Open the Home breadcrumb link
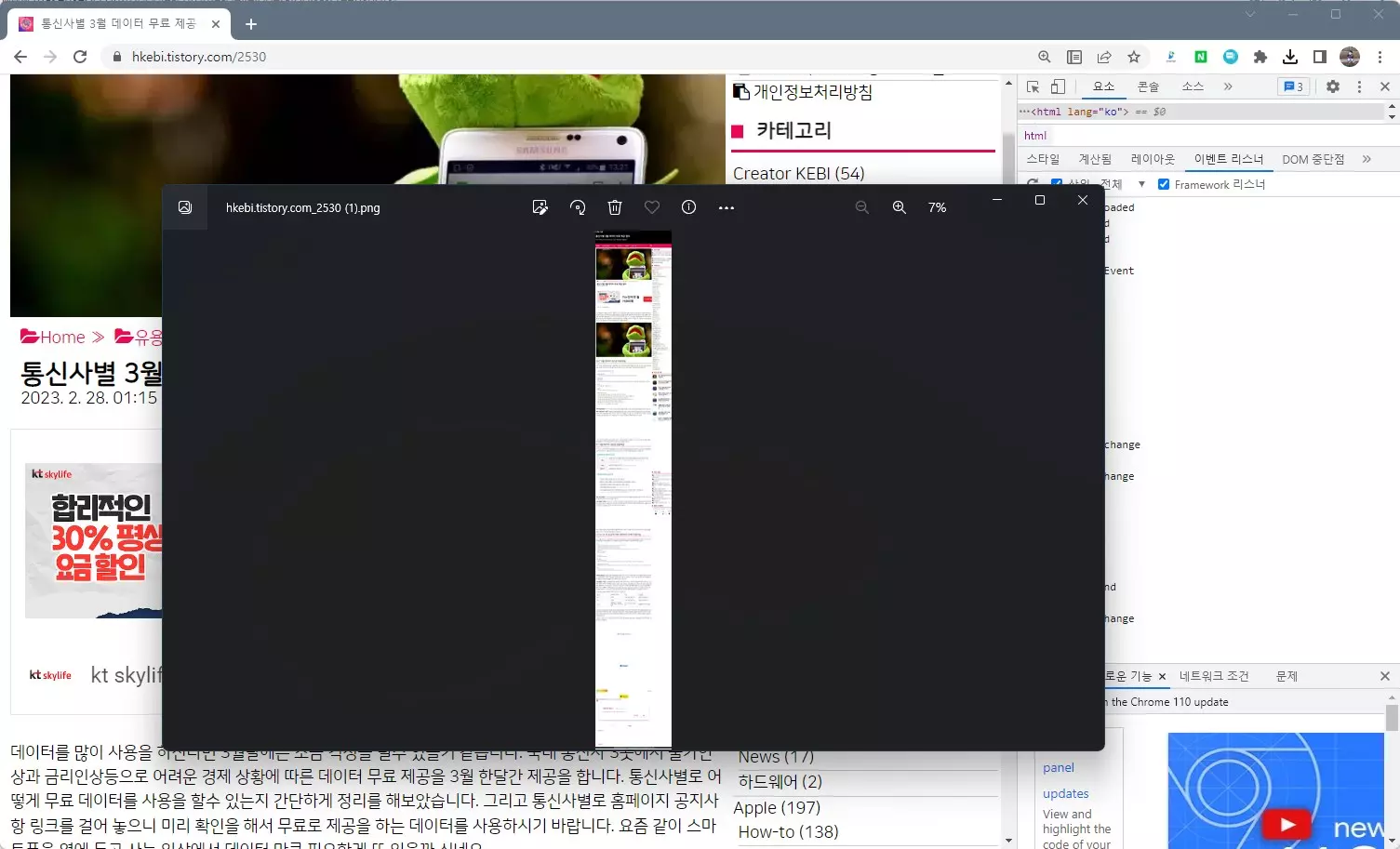1400x849 pixels. tap(61, 337)
